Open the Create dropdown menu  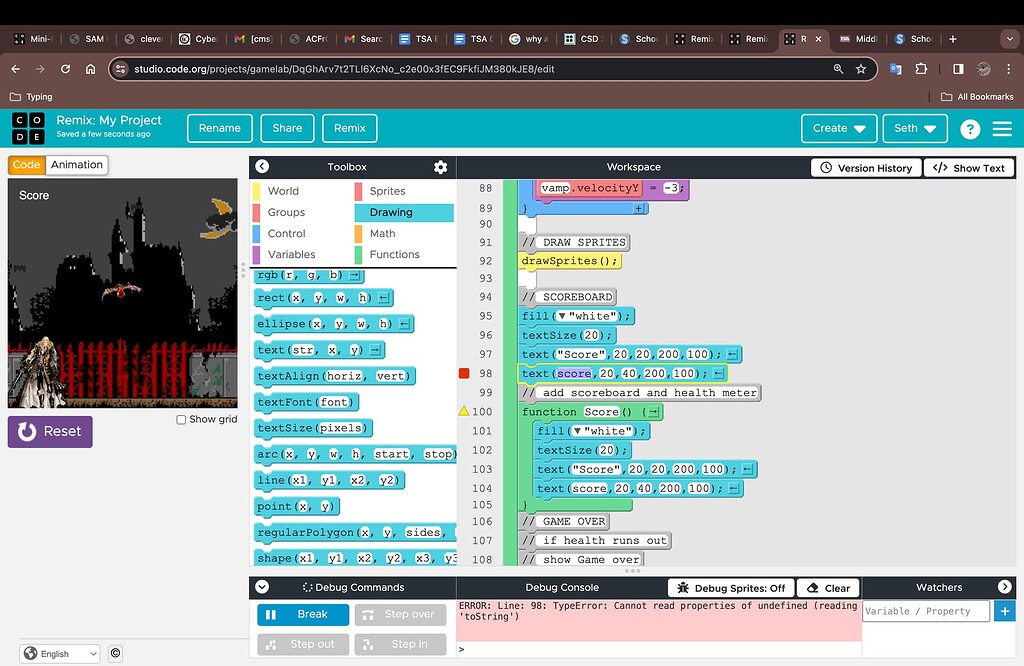[x=838, y=128]
